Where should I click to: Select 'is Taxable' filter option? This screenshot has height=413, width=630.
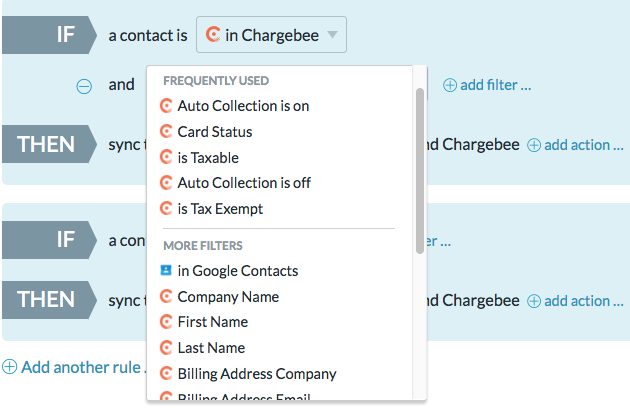208,158
